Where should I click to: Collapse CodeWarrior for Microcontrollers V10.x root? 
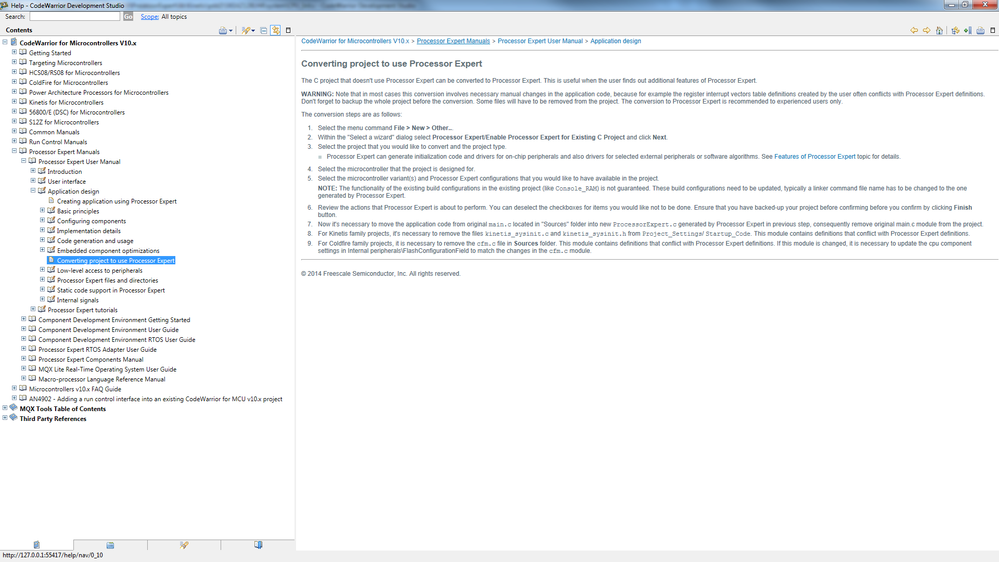(x=5, y=43)
